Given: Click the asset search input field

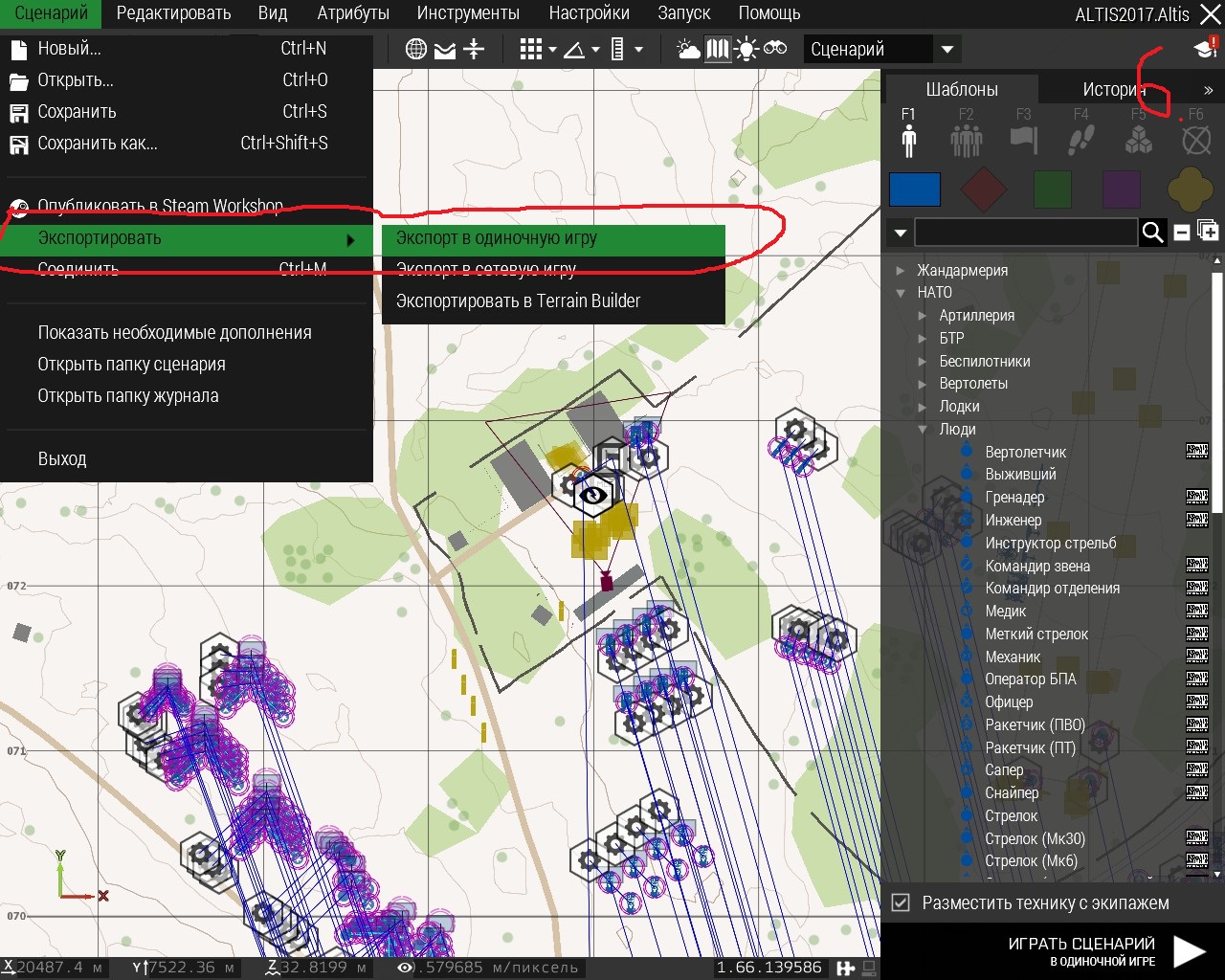Looking at the screenshot, I should tap(1025, 232).
